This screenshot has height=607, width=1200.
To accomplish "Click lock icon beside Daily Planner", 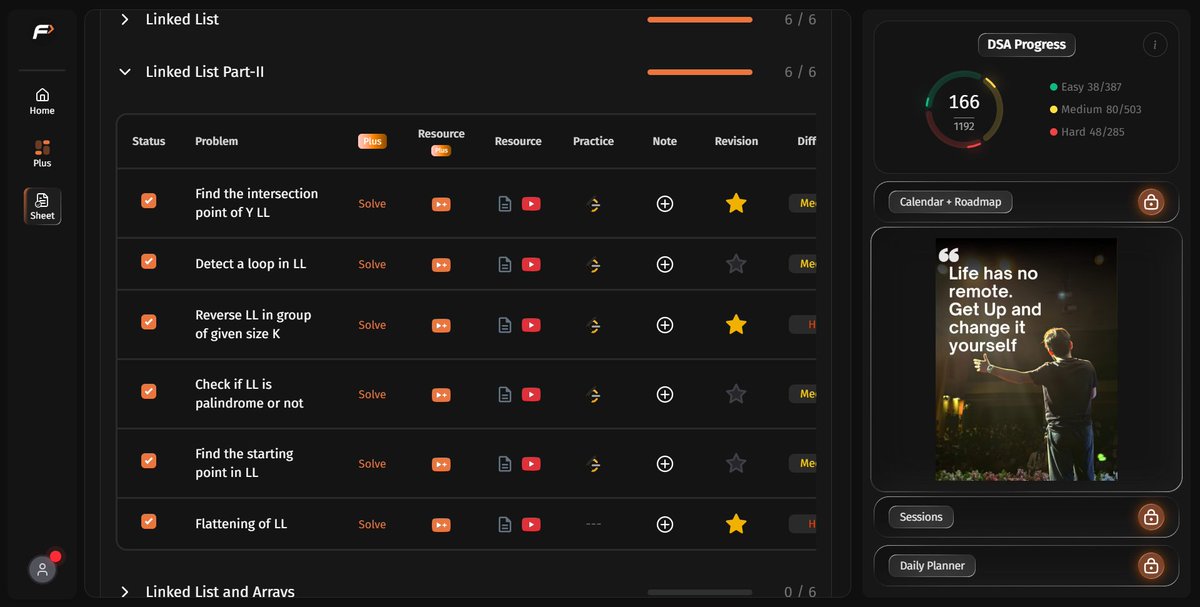I will click(x=1151, y=565).
